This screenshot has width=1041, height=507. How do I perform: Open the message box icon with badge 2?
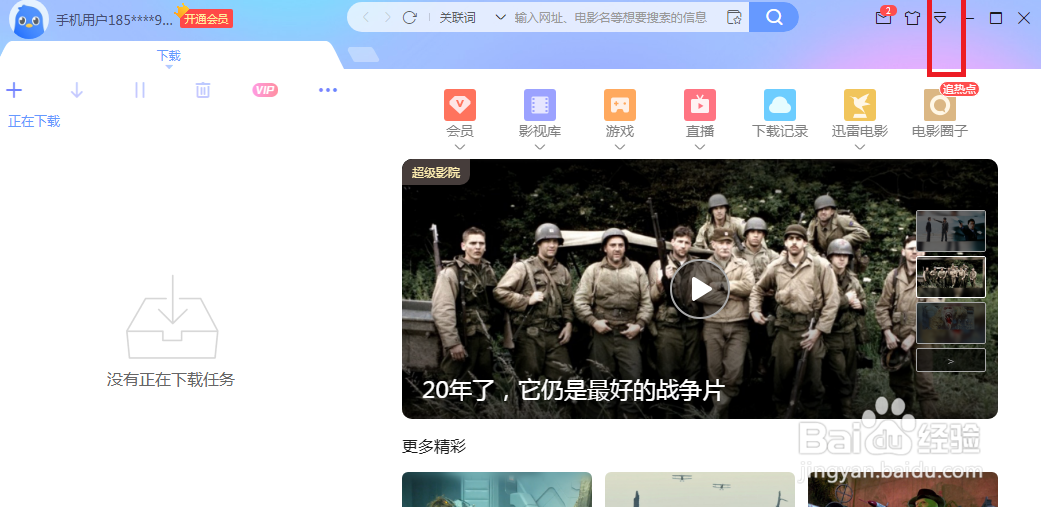pyautogui.click(x=884, y=17)
